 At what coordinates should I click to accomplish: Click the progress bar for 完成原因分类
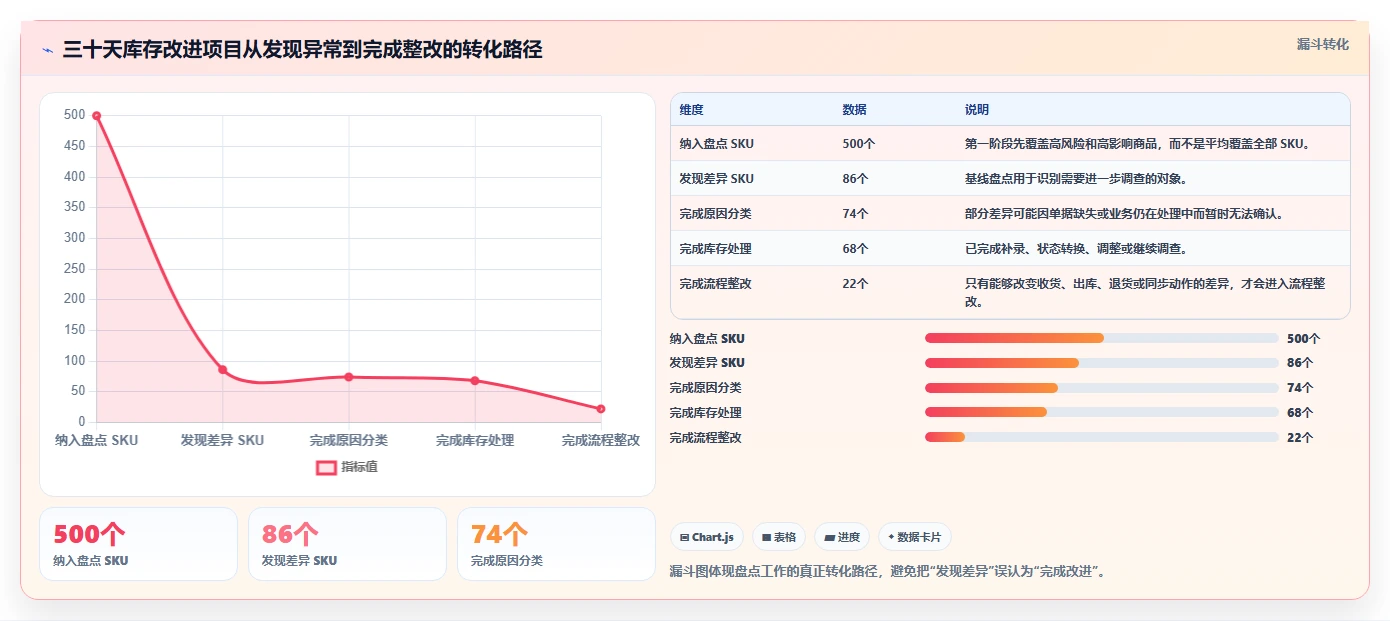click(x=1102, y=388)
